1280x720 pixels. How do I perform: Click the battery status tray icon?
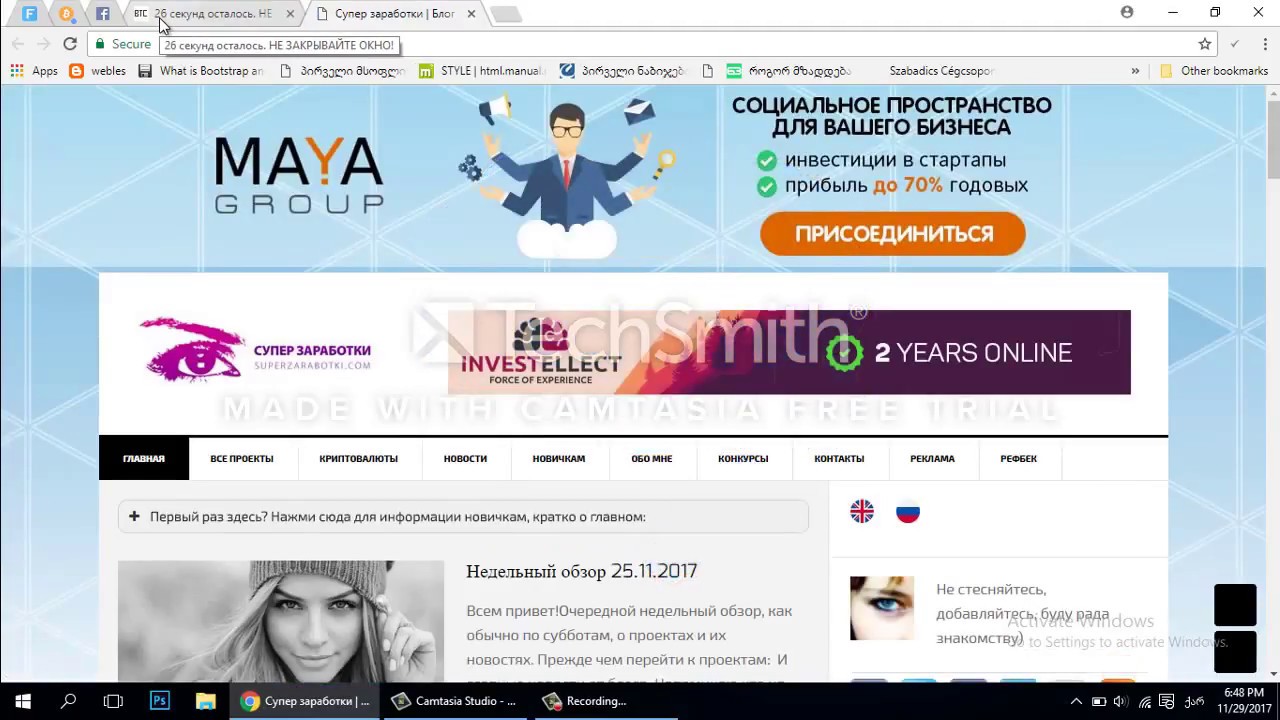1099,702
